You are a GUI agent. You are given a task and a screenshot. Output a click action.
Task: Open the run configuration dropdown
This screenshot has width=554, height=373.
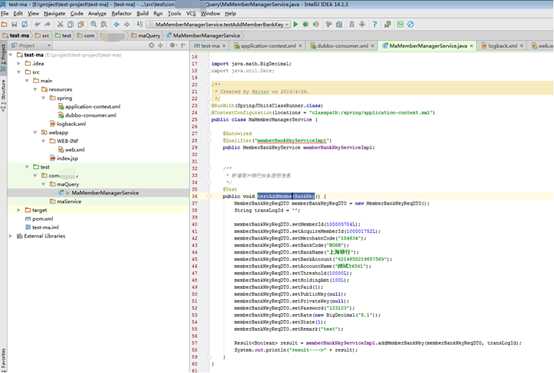287,24
